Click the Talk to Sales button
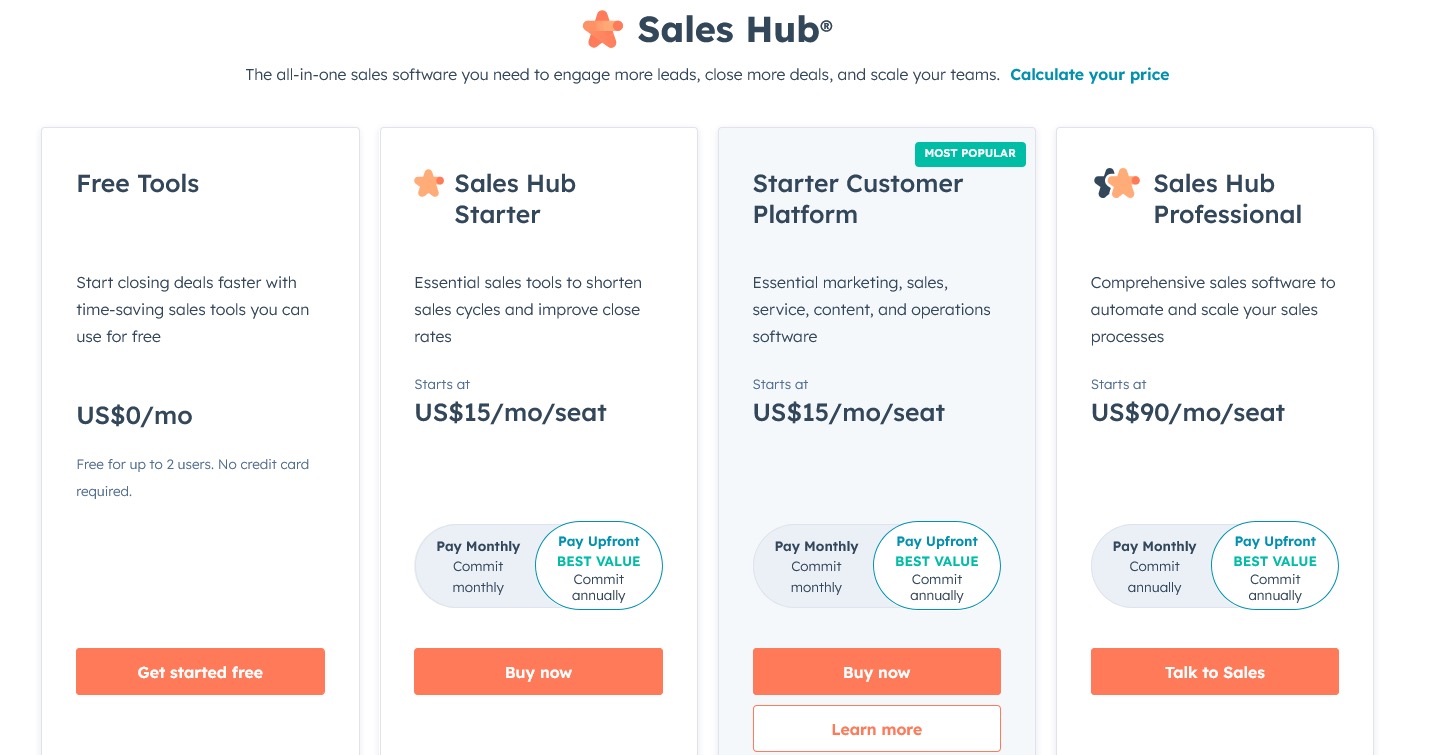1431x755 pixels. click(x=1214, y=671)
